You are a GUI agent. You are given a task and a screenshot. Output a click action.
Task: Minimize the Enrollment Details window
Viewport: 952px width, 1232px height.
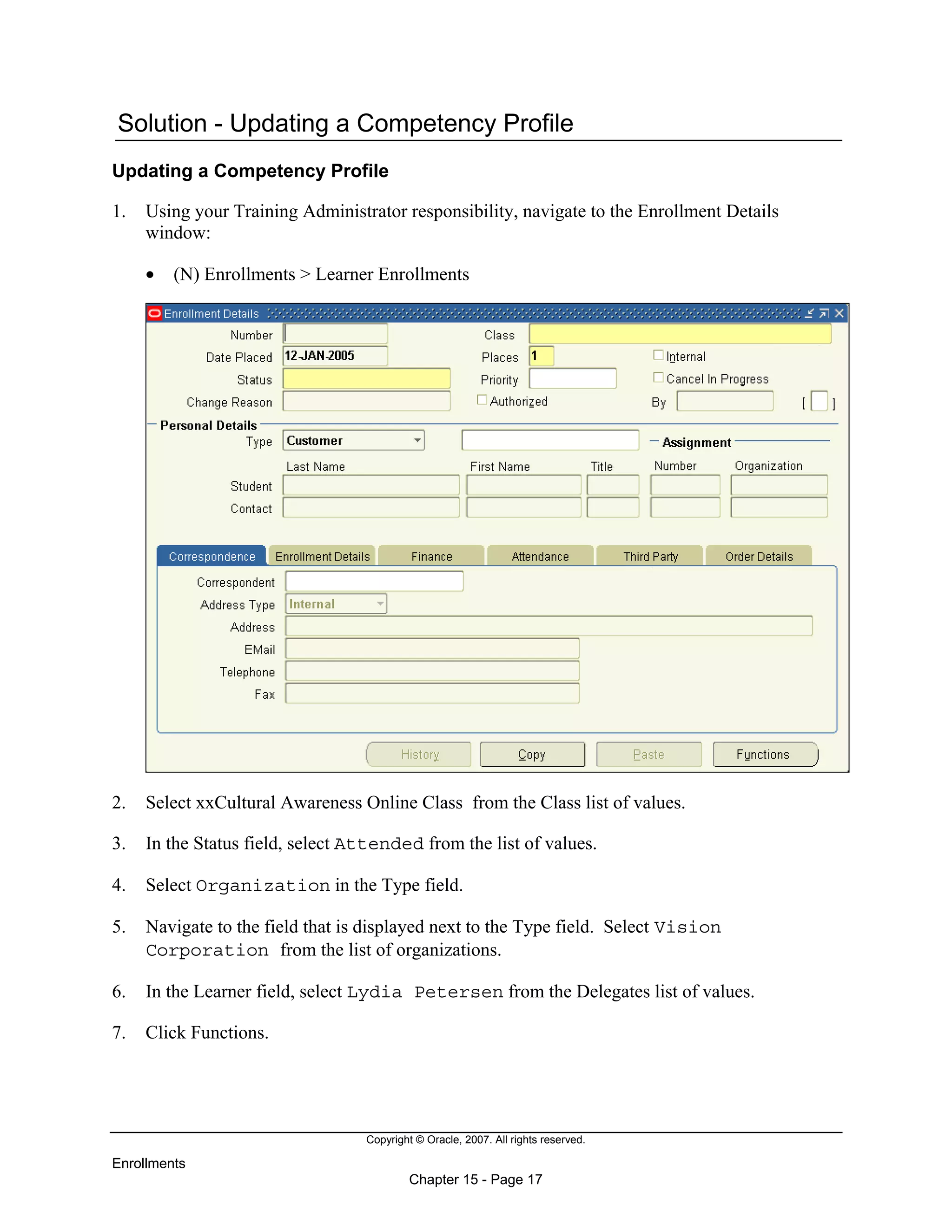point(810,313)
